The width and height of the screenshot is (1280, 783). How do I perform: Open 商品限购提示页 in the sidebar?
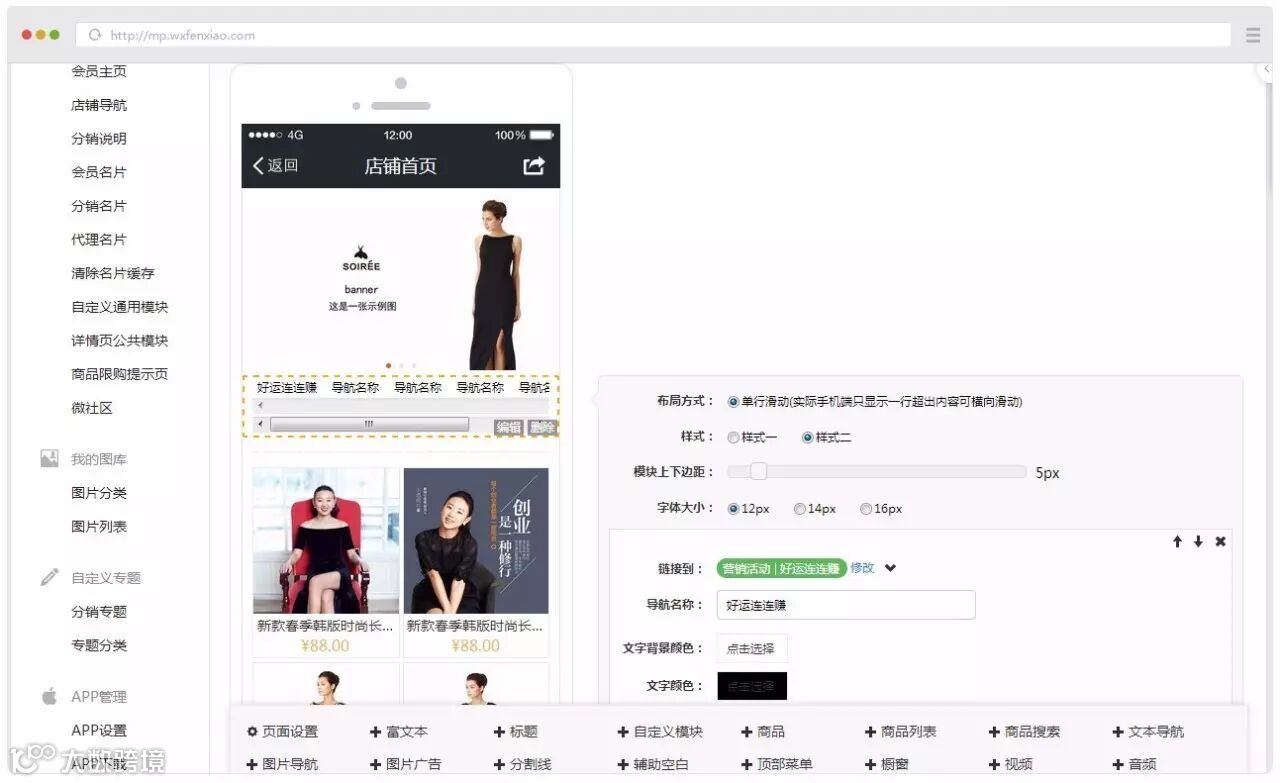pos(120,374)
